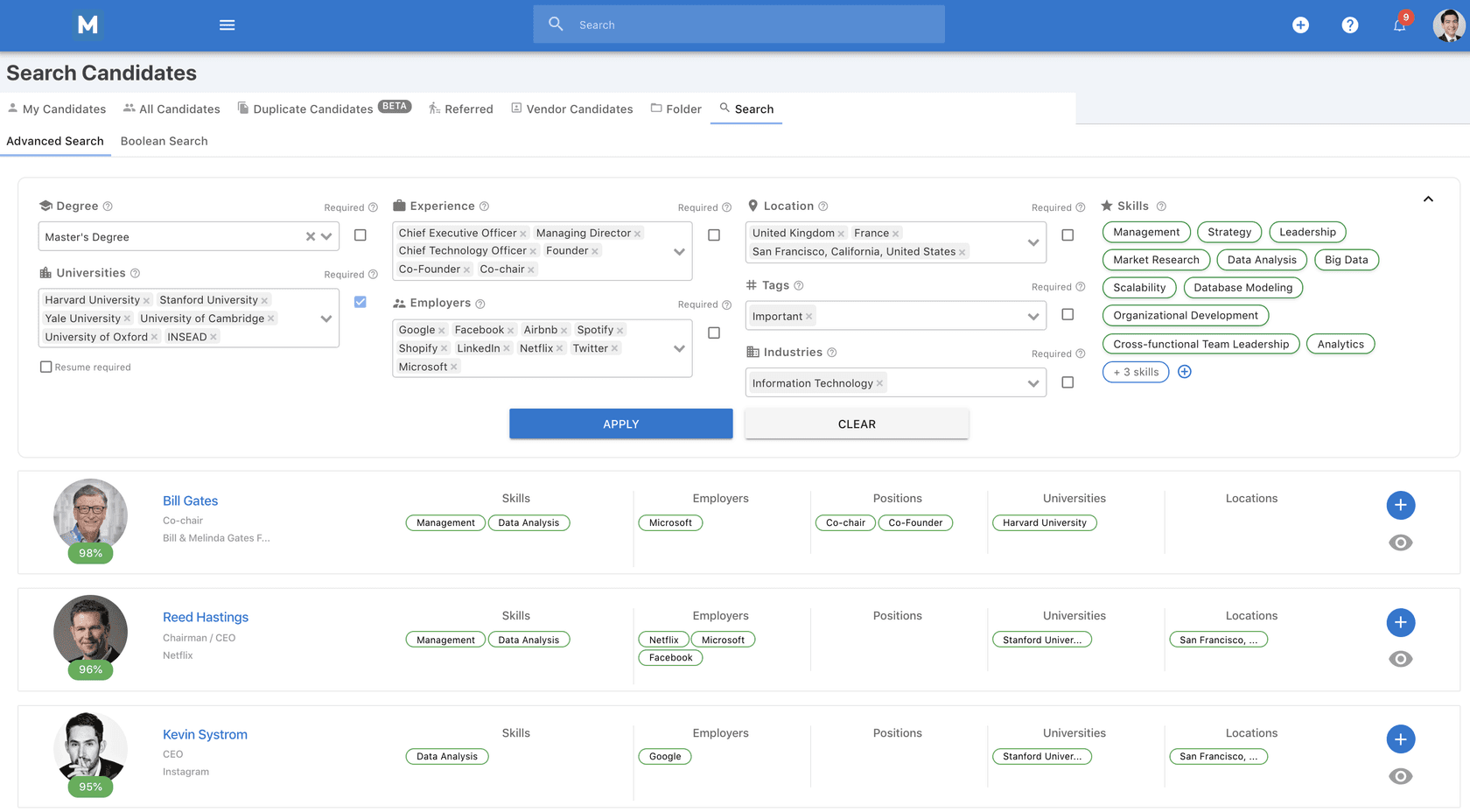
Task: Expand the Universities dropdown
Action: click(326, 319)
